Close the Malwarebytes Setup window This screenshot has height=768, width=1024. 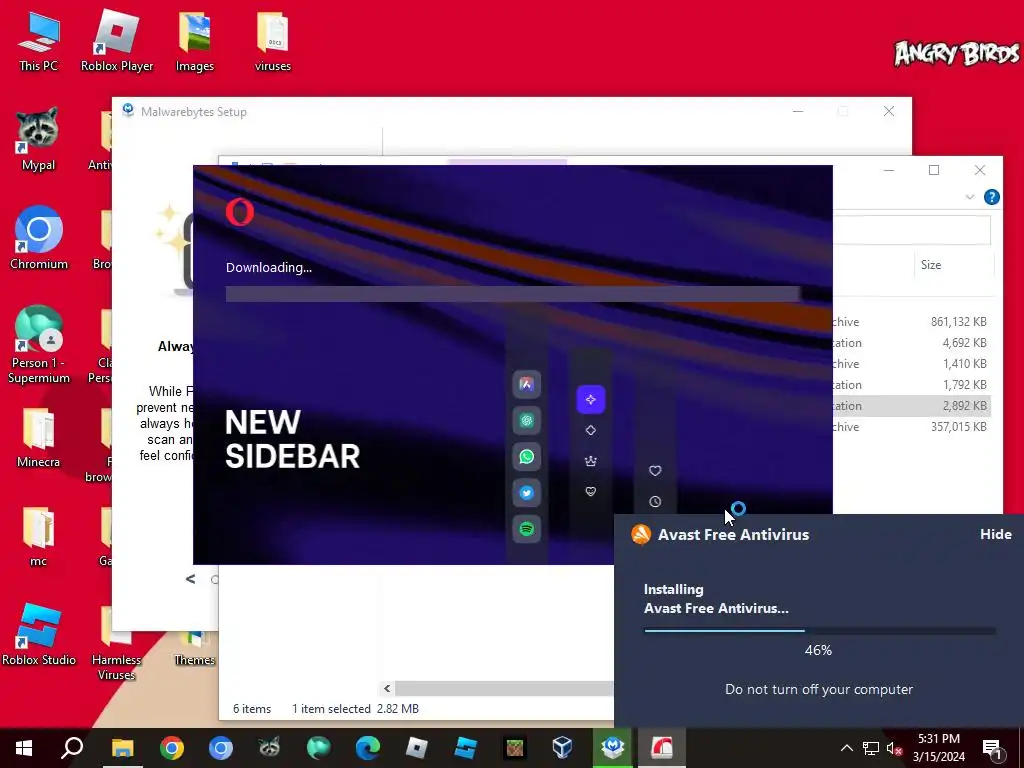(889, 111)
